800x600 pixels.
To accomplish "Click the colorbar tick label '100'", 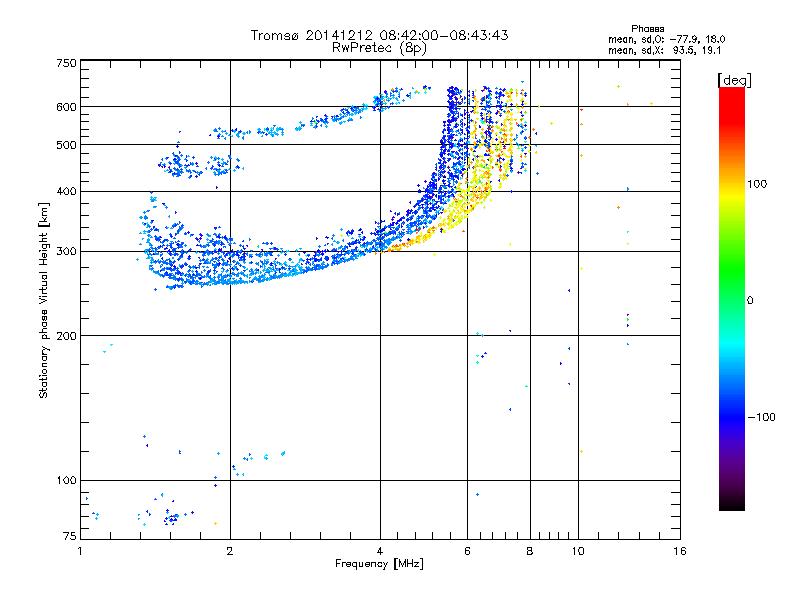I will click(x=757, y=184).
